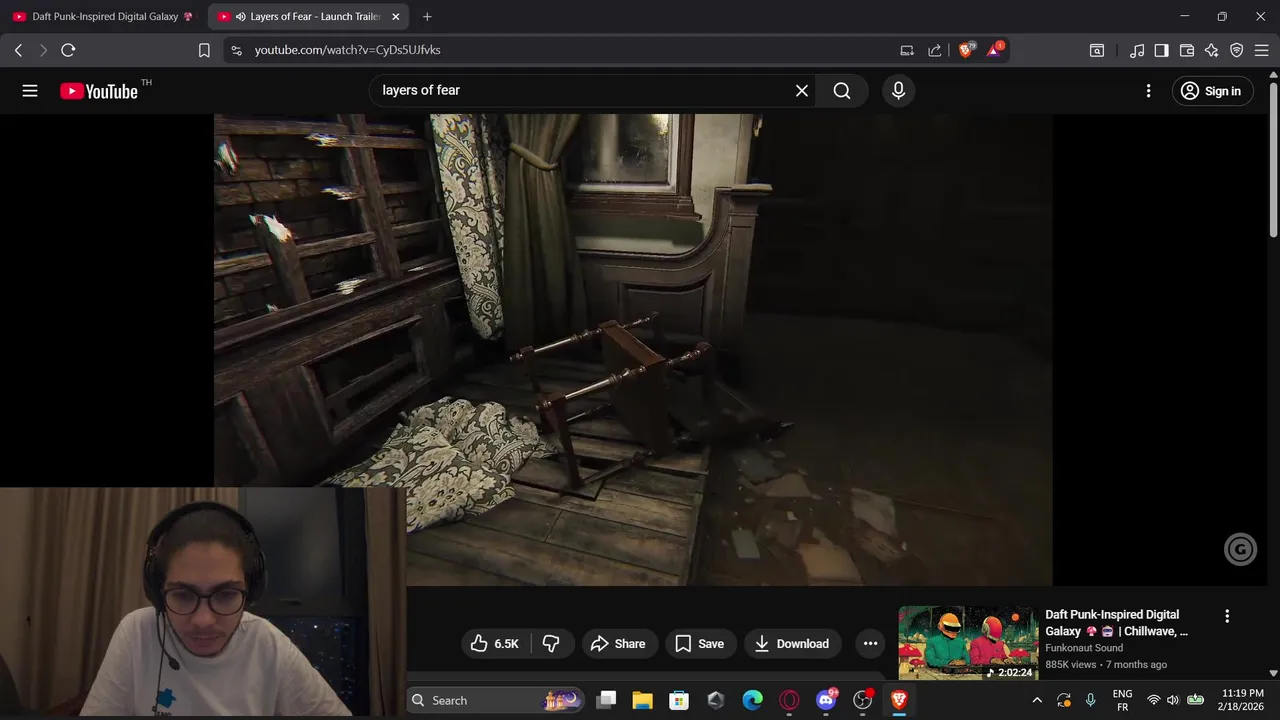Pause the Layers of Fear video player

tap(633, 349)
